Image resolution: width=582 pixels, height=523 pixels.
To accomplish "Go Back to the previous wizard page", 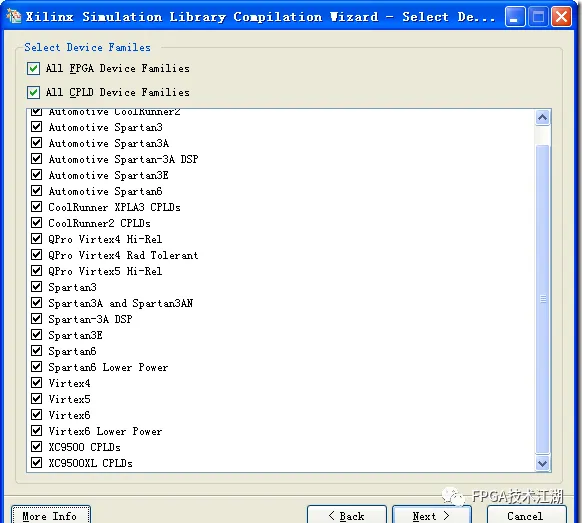I will pyautogui.click(x=347, y=516).
